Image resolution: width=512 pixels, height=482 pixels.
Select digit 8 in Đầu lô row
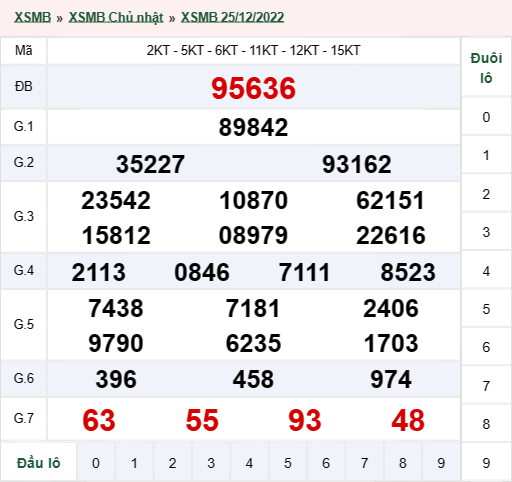click(403, 463)
